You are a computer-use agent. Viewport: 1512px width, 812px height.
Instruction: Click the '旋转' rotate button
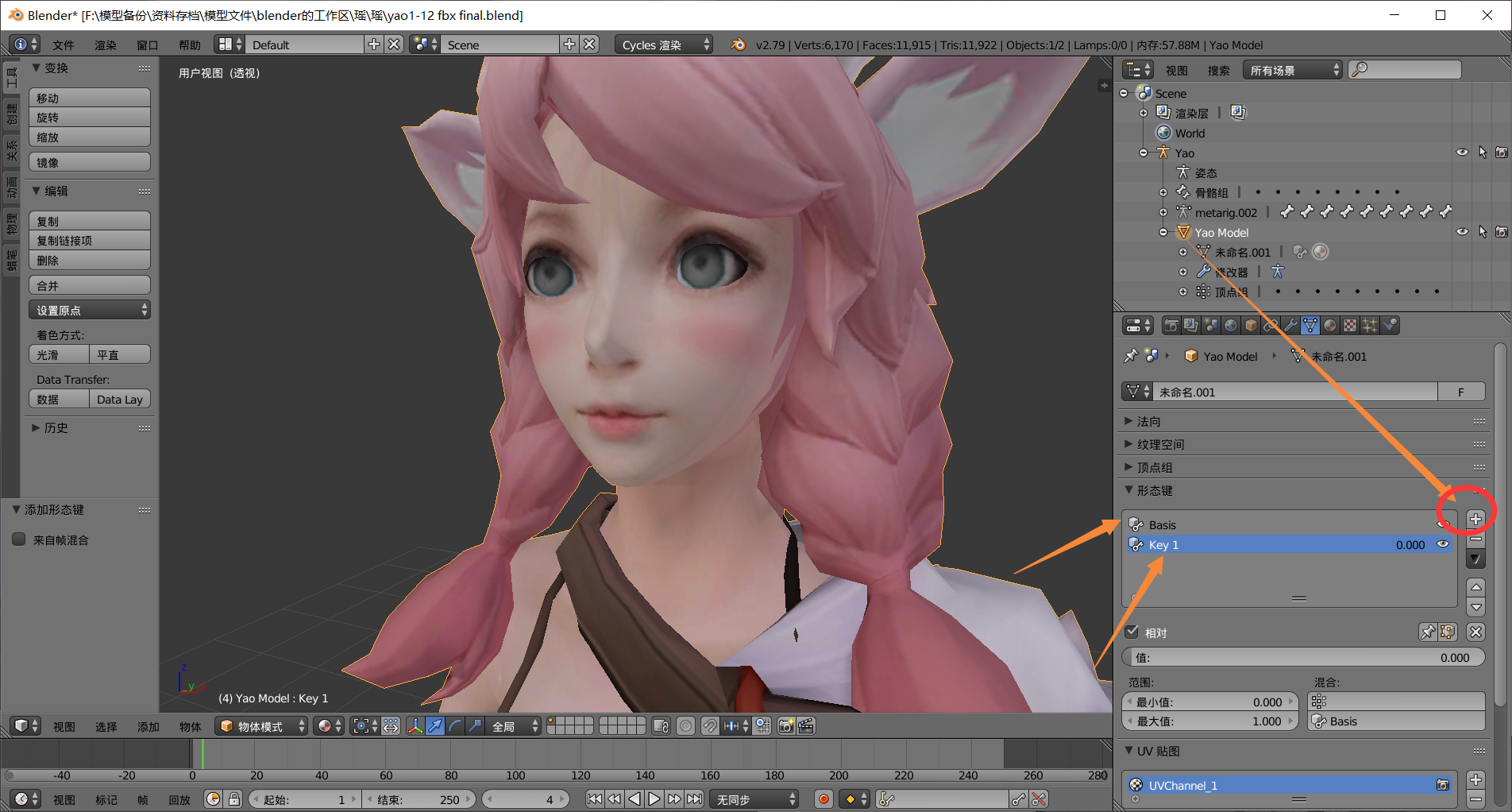[x=89, y=117]
